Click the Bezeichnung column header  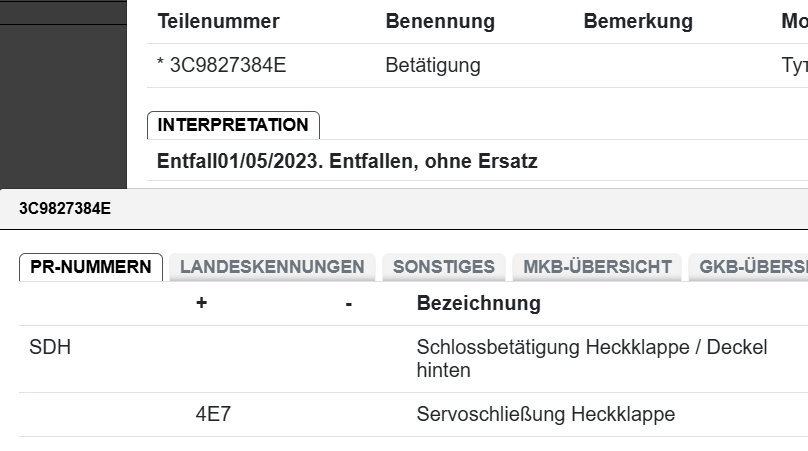tap(478, 303)
